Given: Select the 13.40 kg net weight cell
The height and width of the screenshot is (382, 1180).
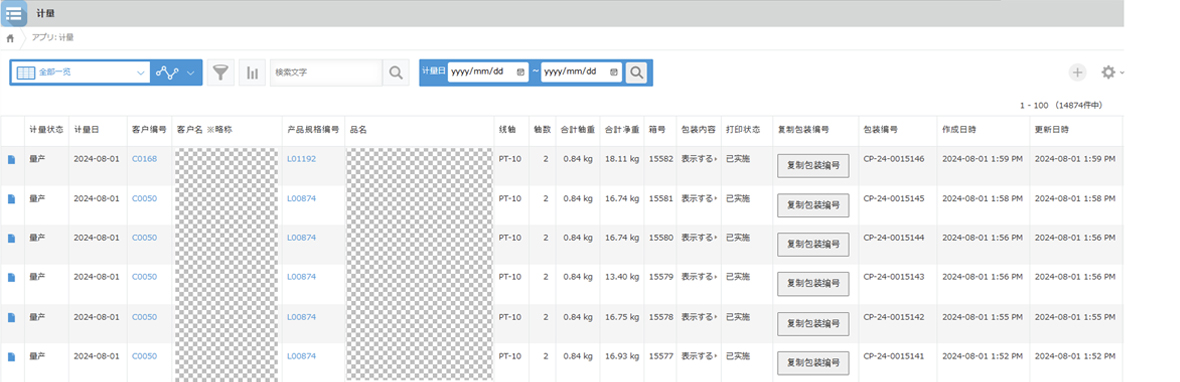Looking at the screenshot, I should pos(622,276).
